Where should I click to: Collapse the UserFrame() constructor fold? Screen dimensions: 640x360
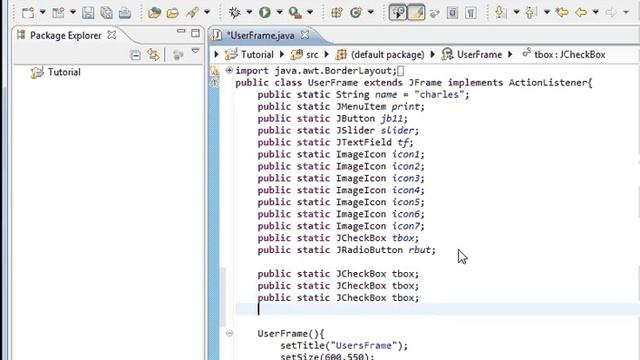pyautogui.click(x=229, y=333)
